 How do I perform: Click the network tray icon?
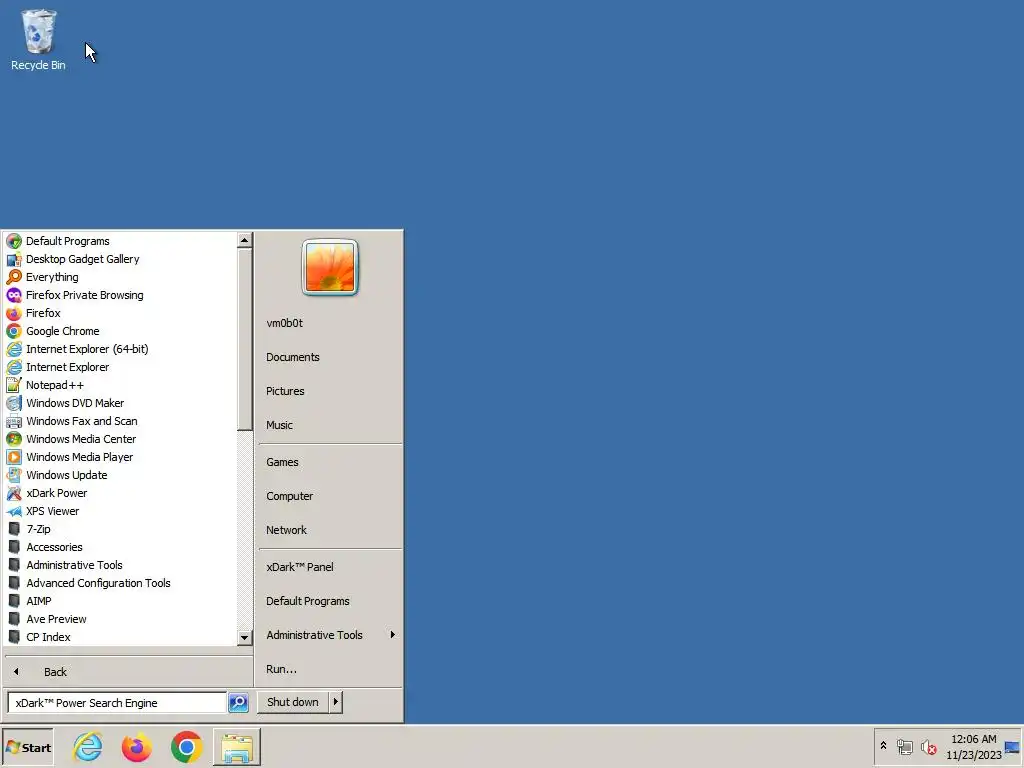(904, 747)
